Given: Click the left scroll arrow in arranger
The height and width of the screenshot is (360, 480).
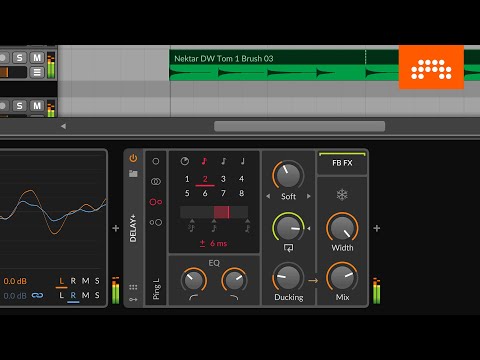Looking at the screenshot, I should (63, 126).
